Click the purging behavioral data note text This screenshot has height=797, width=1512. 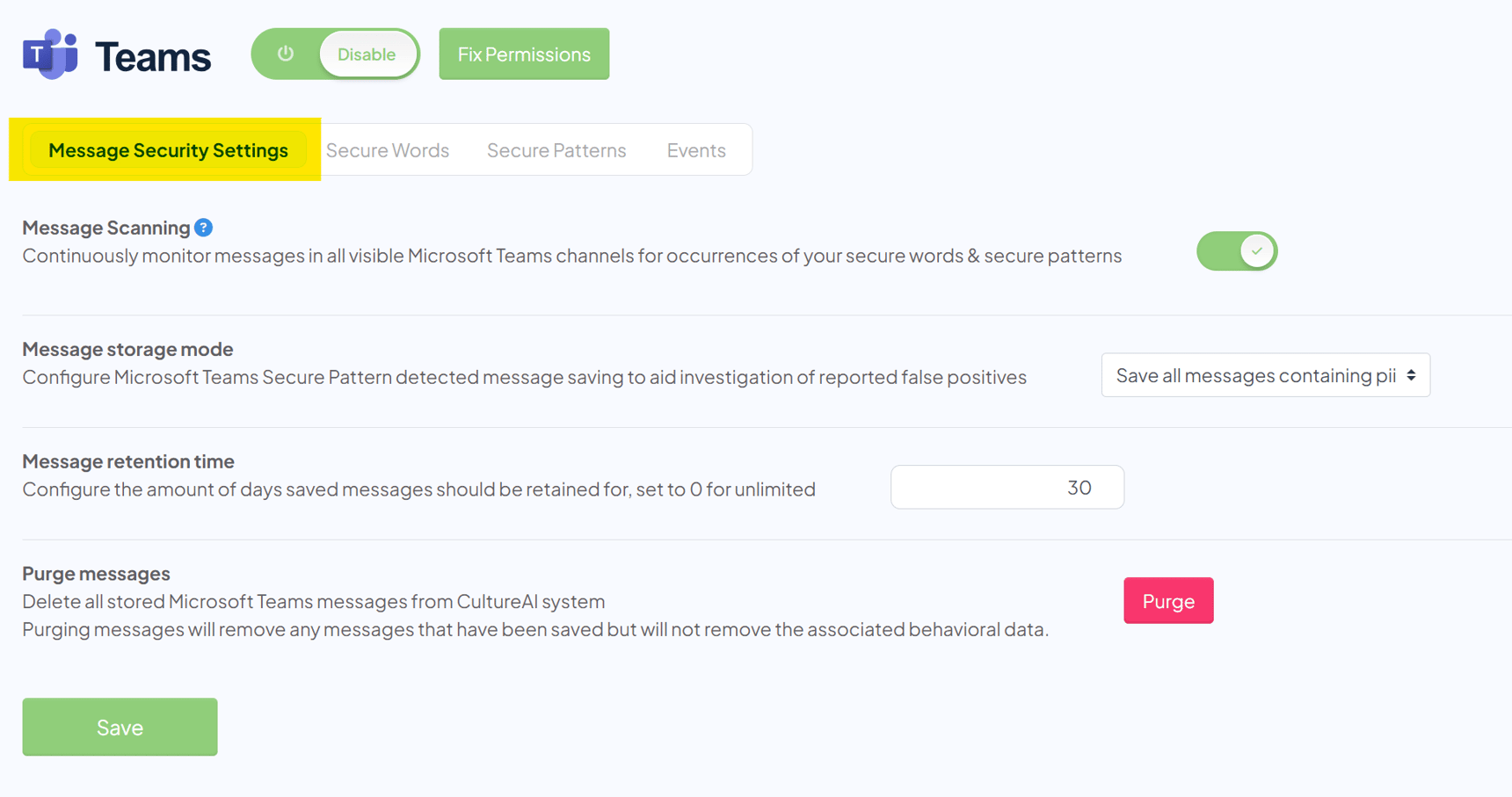pyautogui.click(x=534, y=629)
